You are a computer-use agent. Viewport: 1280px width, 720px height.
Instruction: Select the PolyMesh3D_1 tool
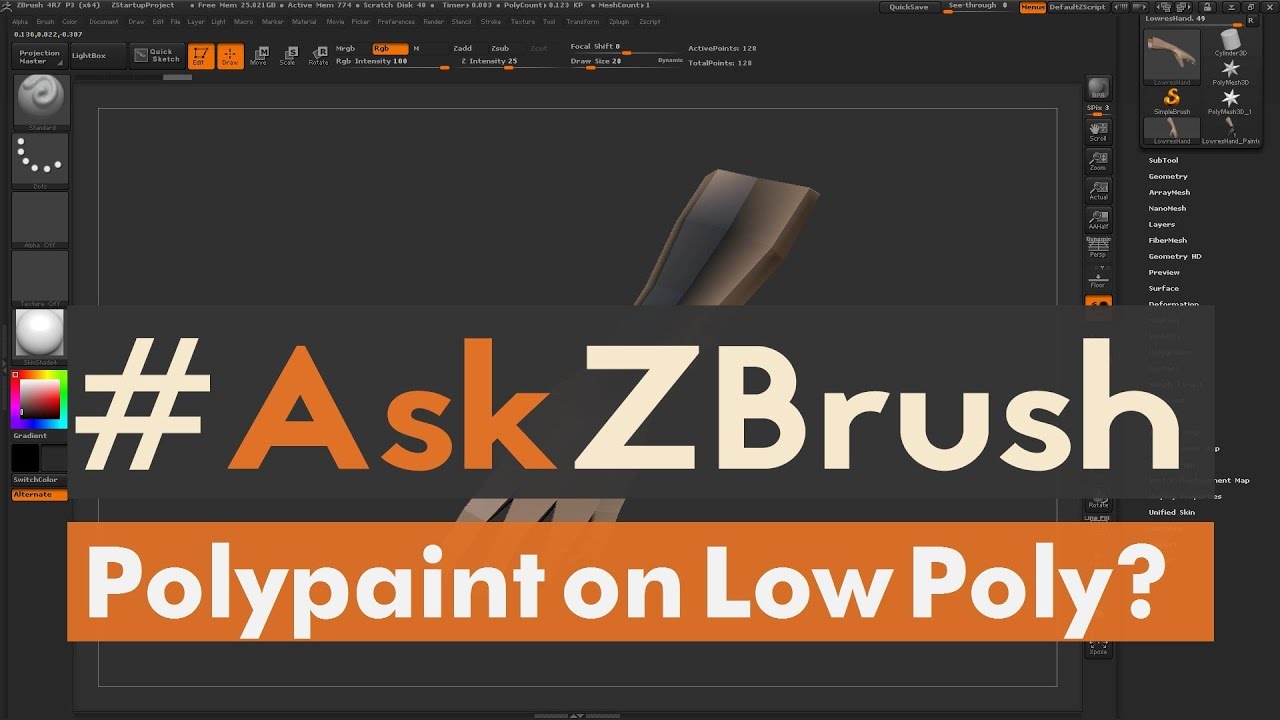1231,101
